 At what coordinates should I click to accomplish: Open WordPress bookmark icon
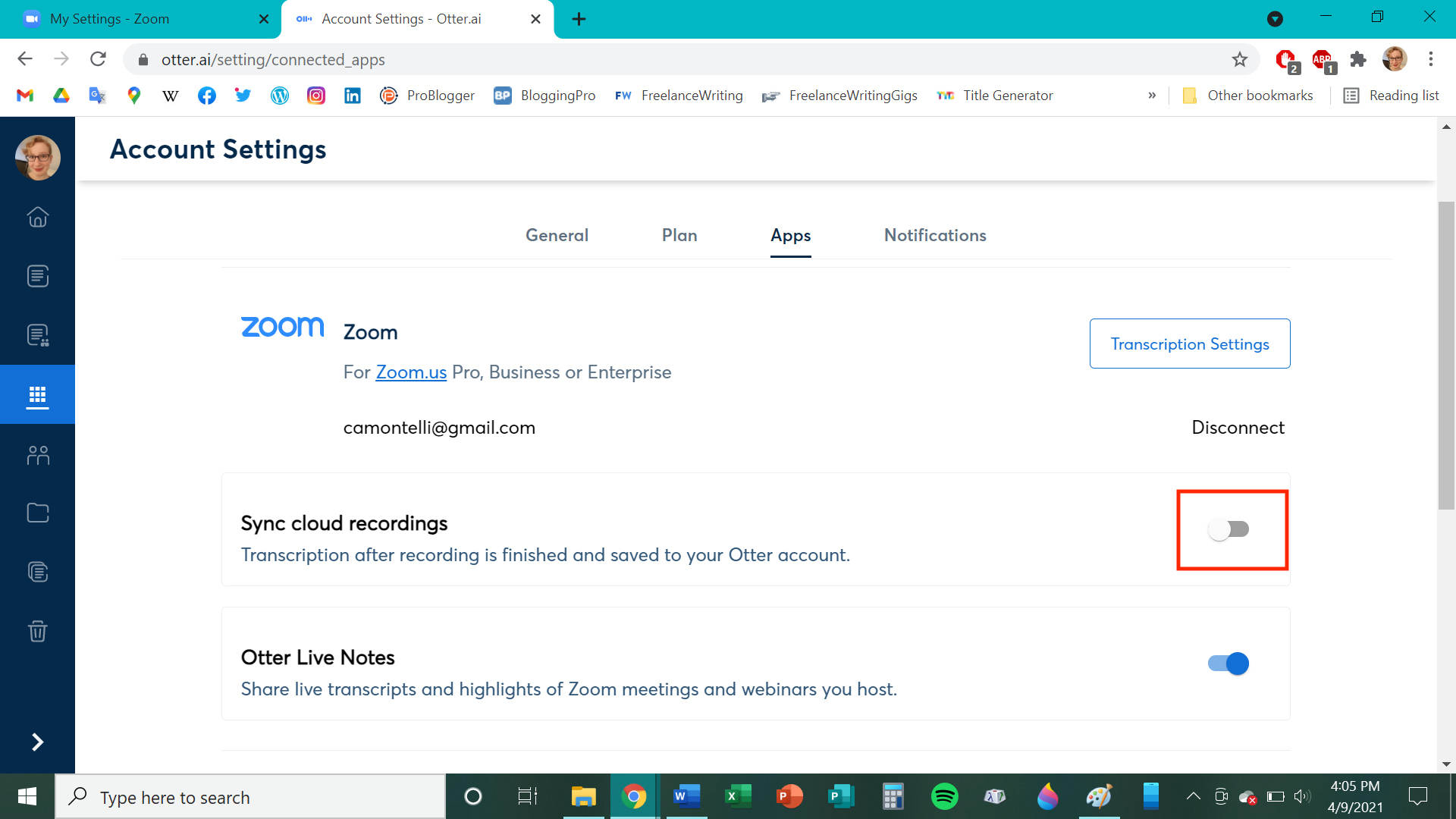coord(280,96)
